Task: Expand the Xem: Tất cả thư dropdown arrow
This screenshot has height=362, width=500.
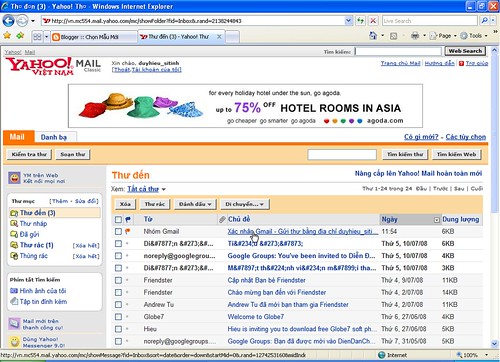Action: point(164,189)
